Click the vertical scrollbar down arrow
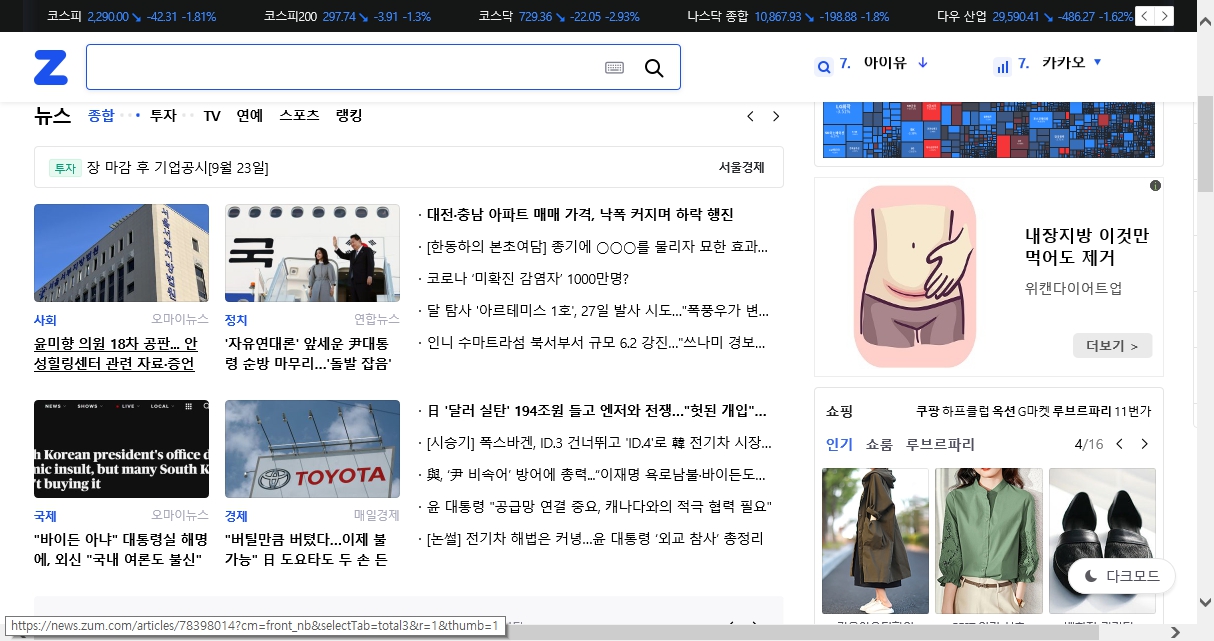Viewport: 1214px width, 641px height. (x=1205, y=602)
